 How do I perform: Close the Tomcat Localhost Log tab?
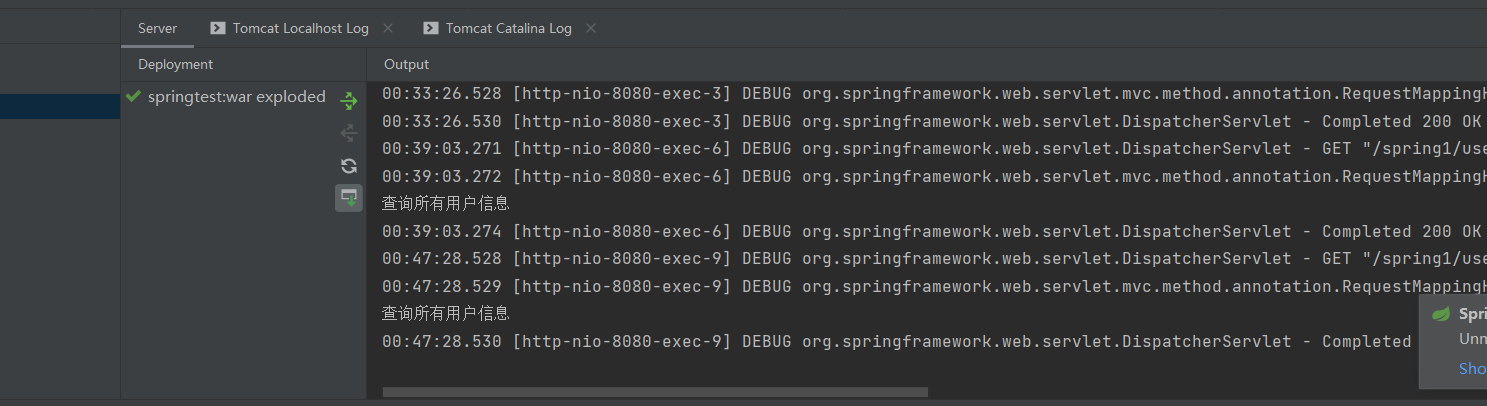(388, 28)
